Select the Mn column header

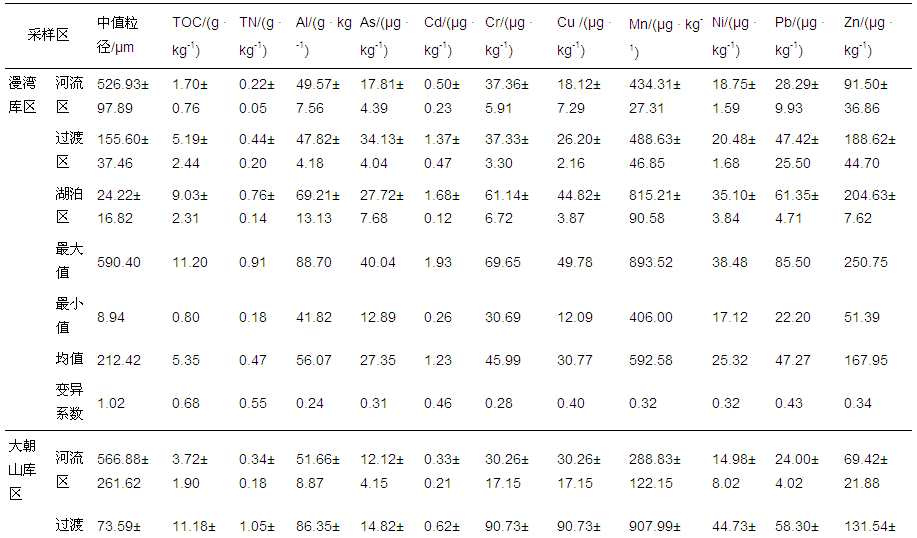pos(666,34)
